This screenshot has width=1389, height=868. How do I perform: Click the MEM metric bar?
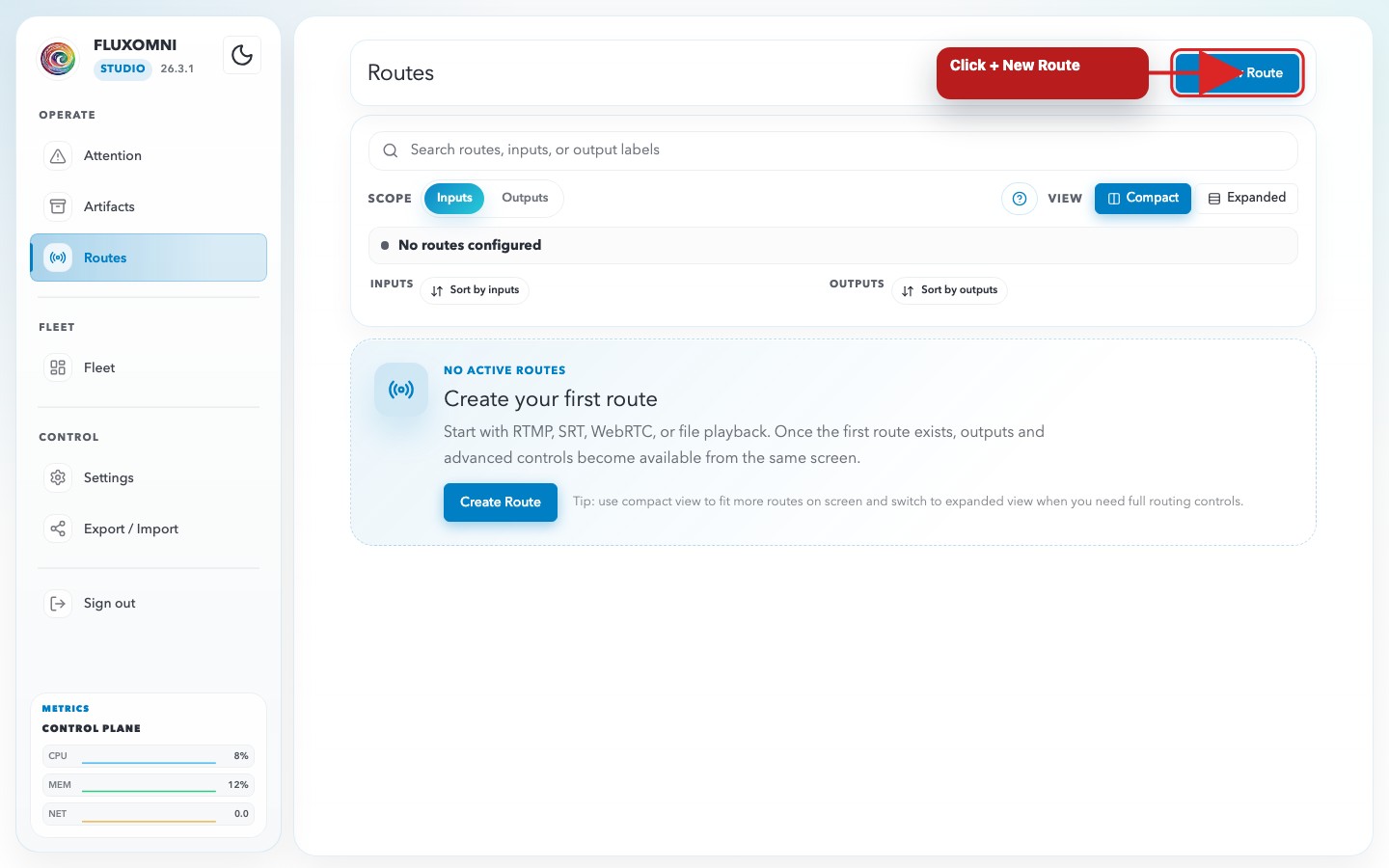149,785
